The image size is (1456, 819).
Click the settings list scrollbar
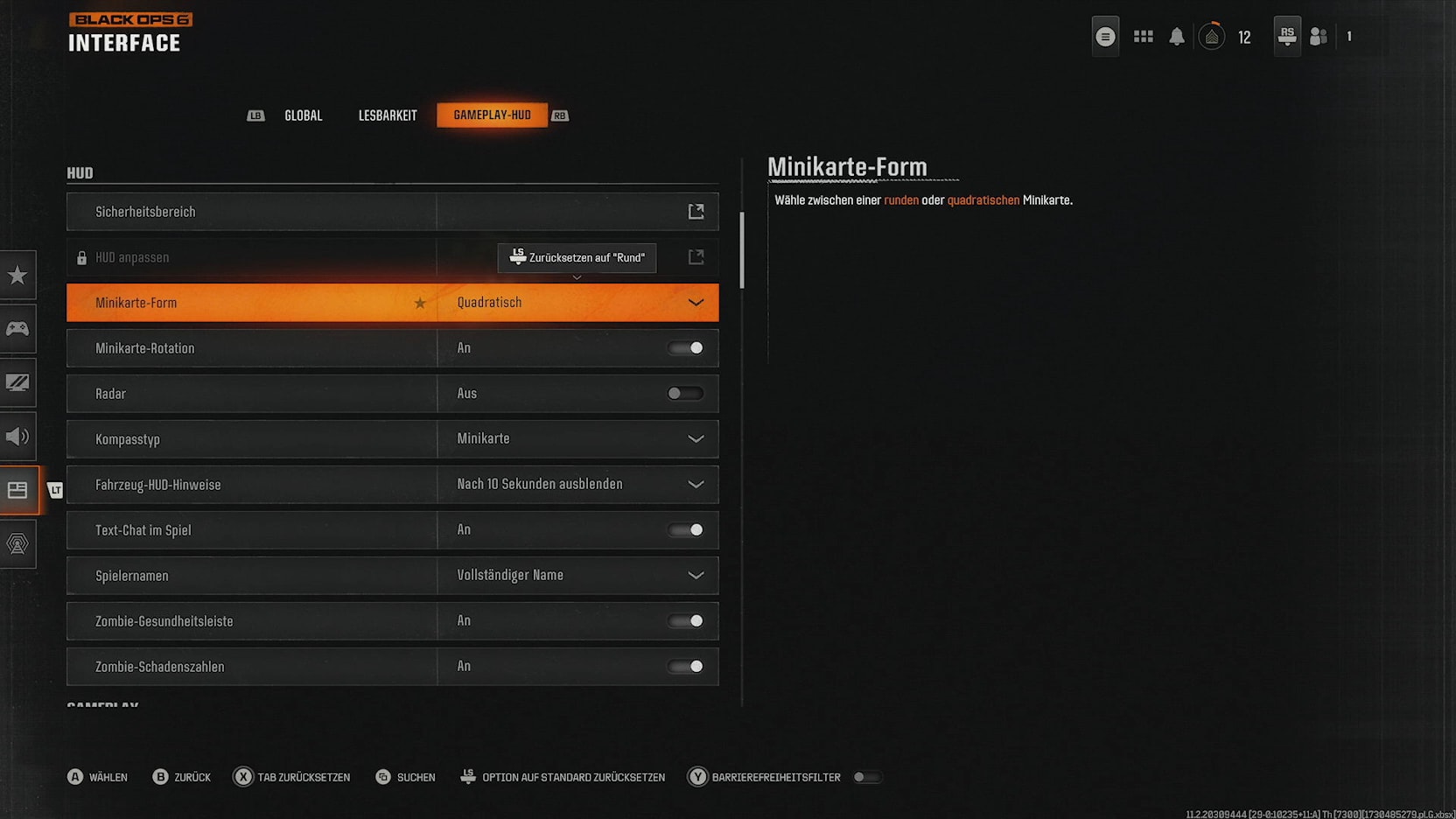[742, 250]
